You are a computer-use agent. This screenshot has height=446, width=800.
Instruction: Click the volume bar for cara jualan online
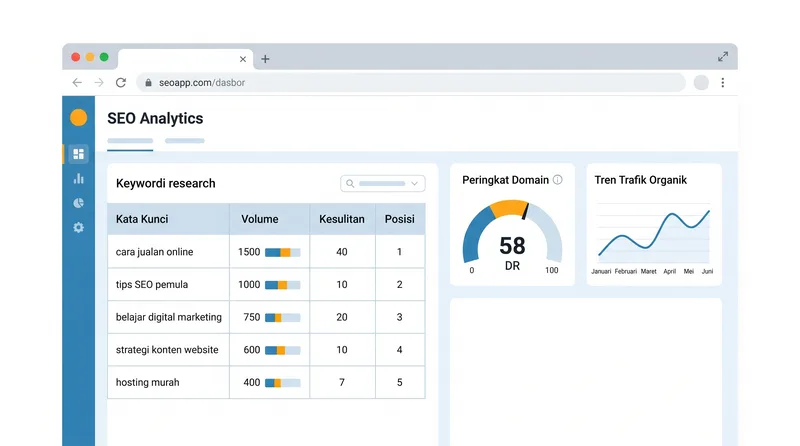coord(283,252)
